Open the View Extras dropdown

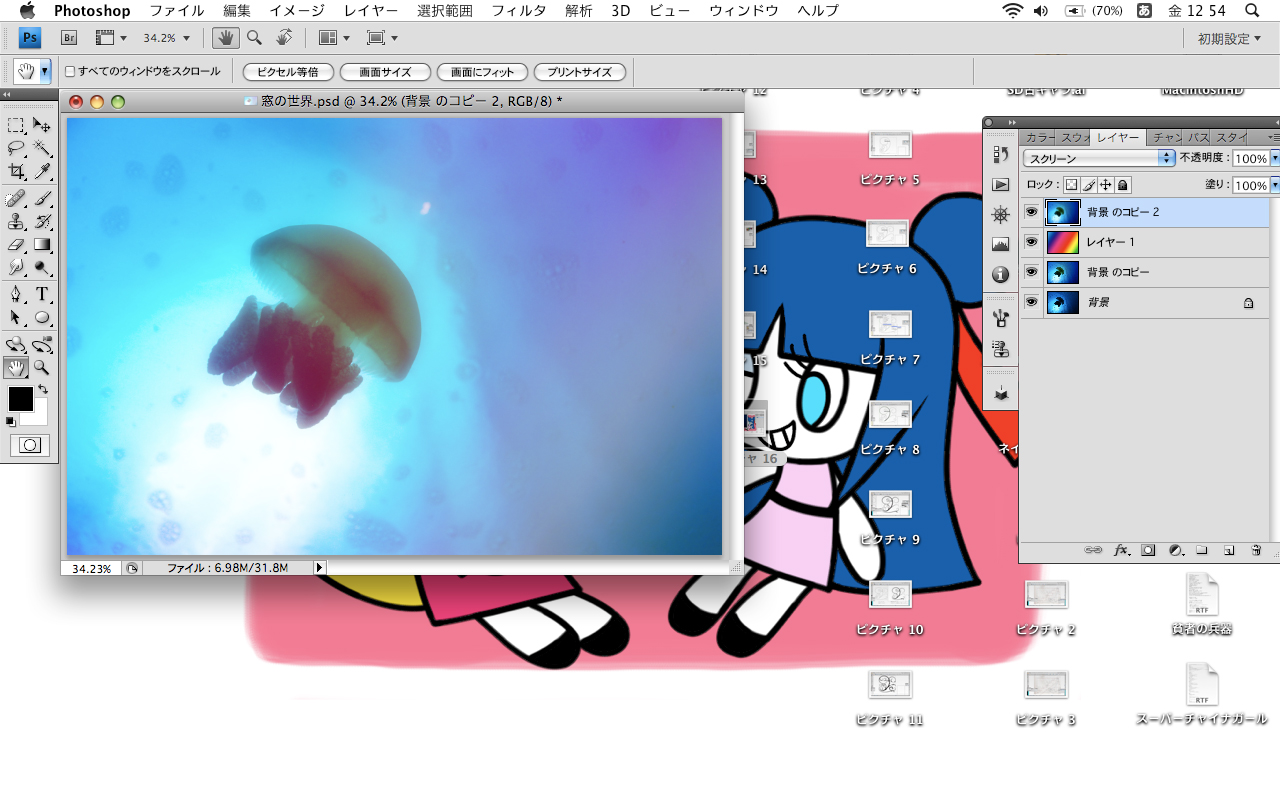click(111, 38)
